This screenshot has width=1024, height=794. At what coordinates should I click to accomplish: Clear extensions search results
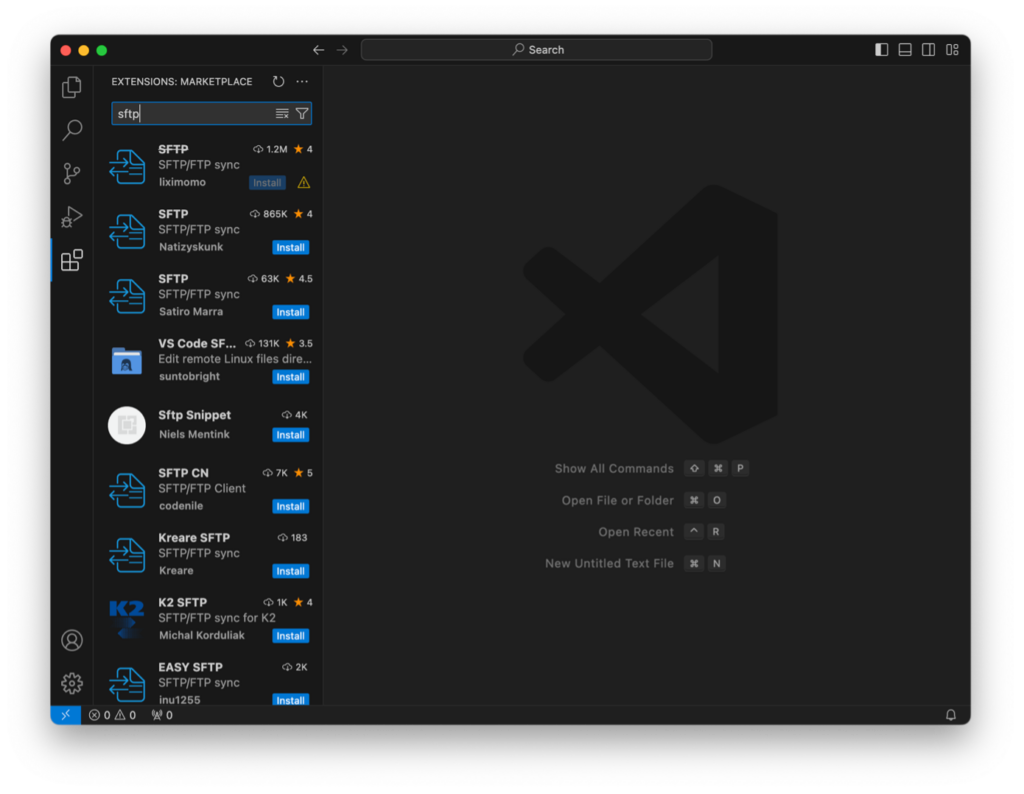[282, 114]
